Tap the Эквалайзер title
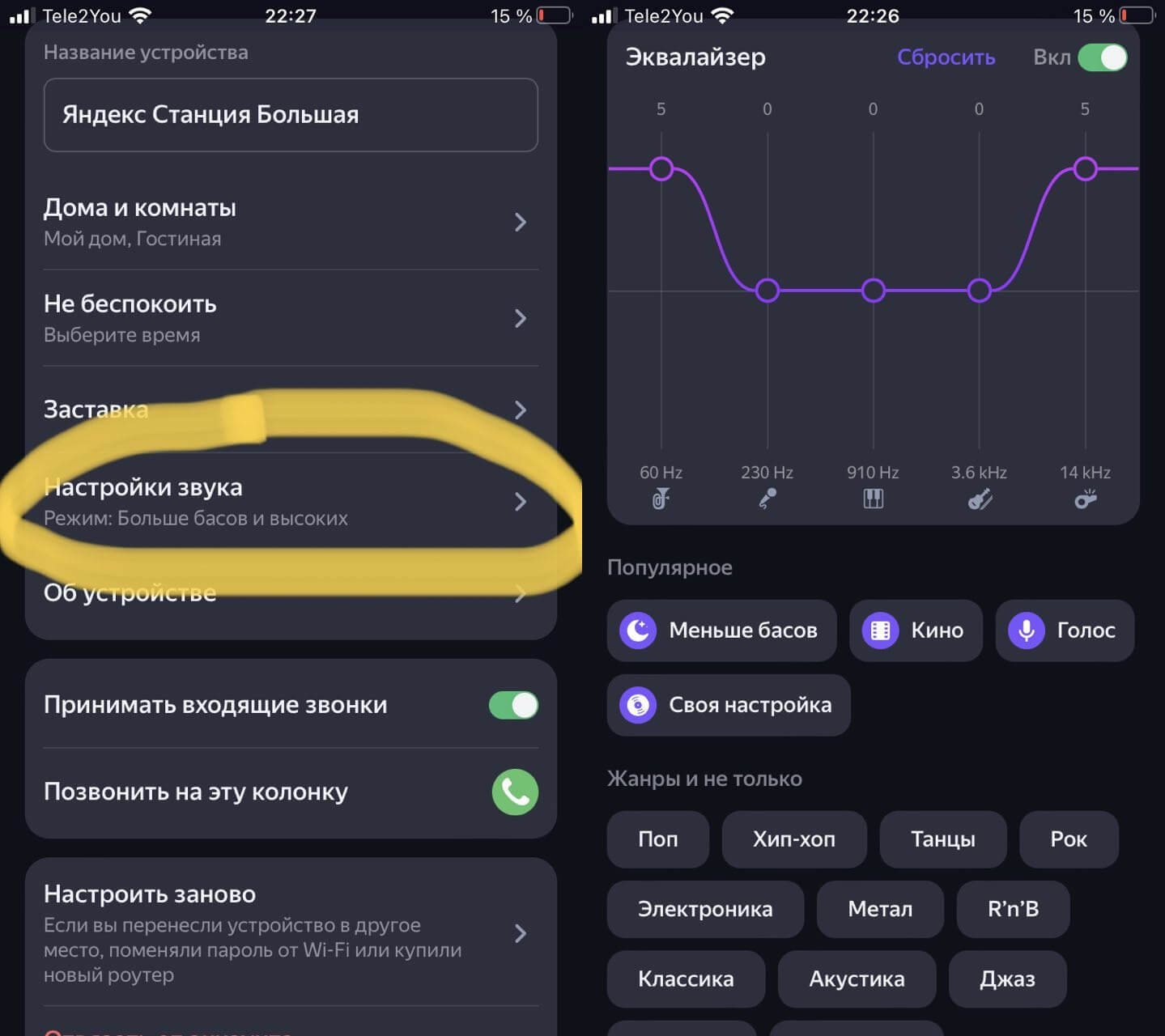 click(x=695, y=57)
